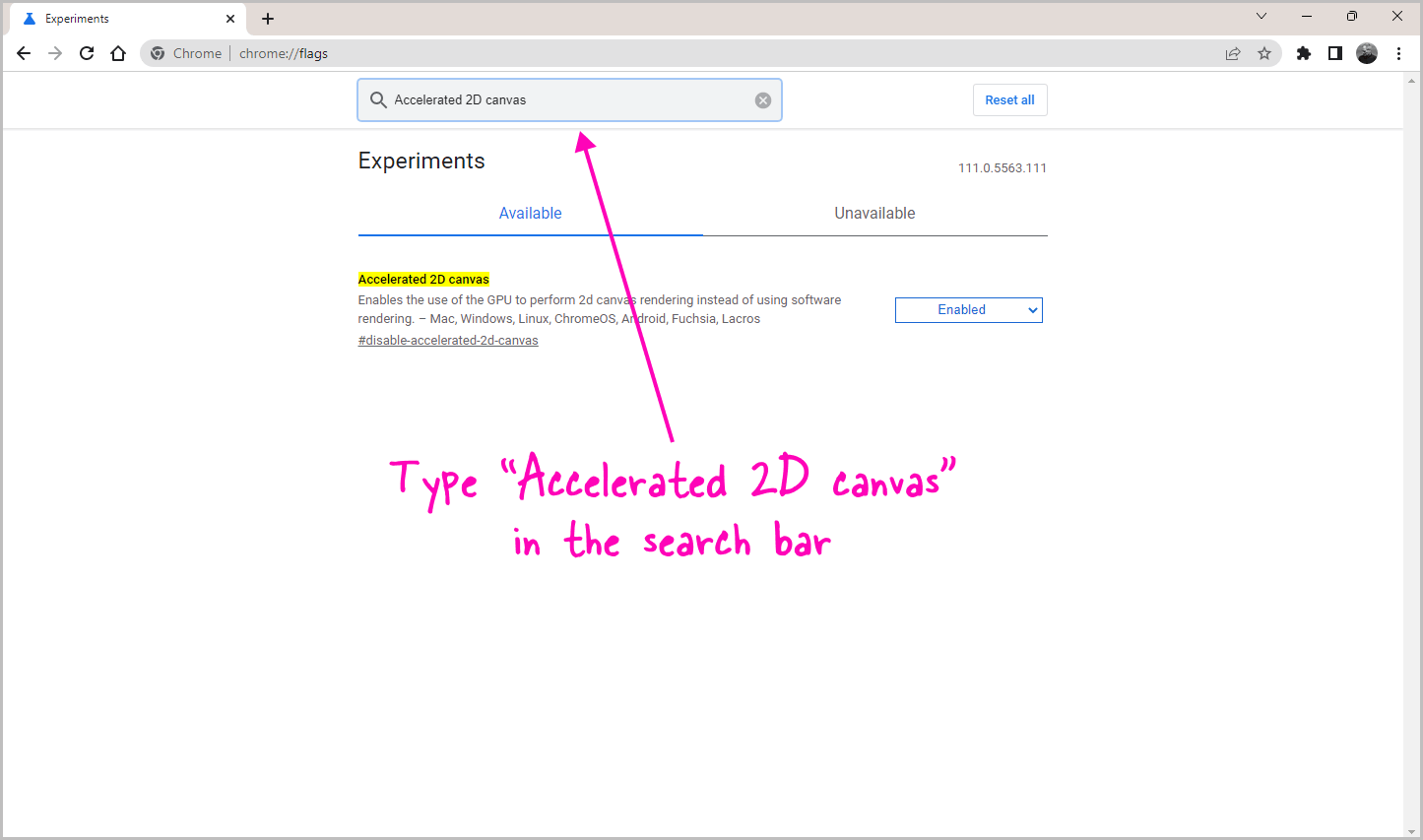Viewport: 1423px width, 840px height.
Task: Click the back navigation arrow
Action: click(24, 53)
